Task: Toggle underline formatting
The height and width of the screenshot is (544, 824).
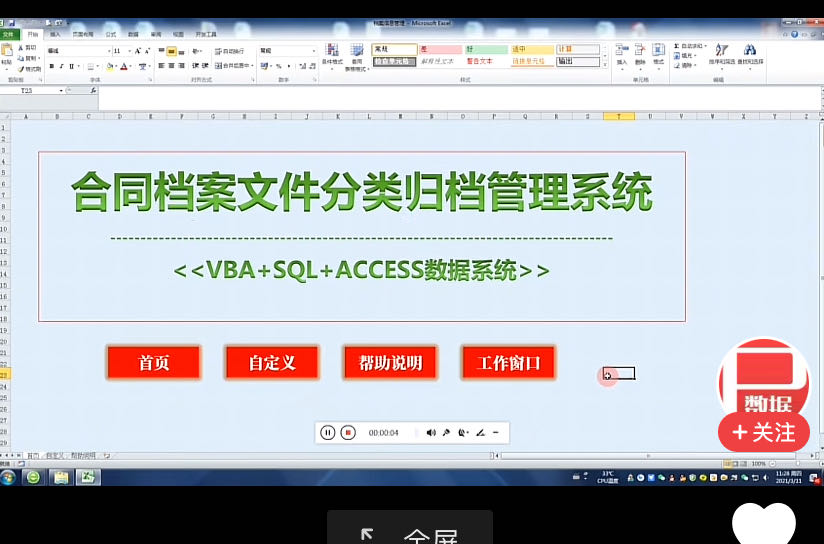Action: pos(71,66)
